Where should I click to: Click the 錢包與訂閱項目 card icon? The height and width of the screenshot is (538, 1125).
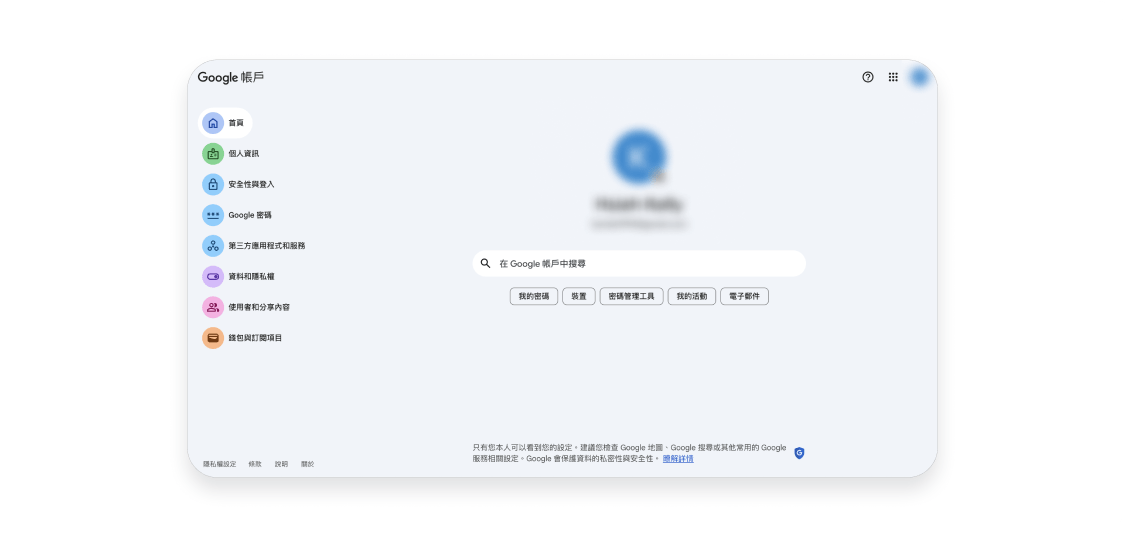213,338
